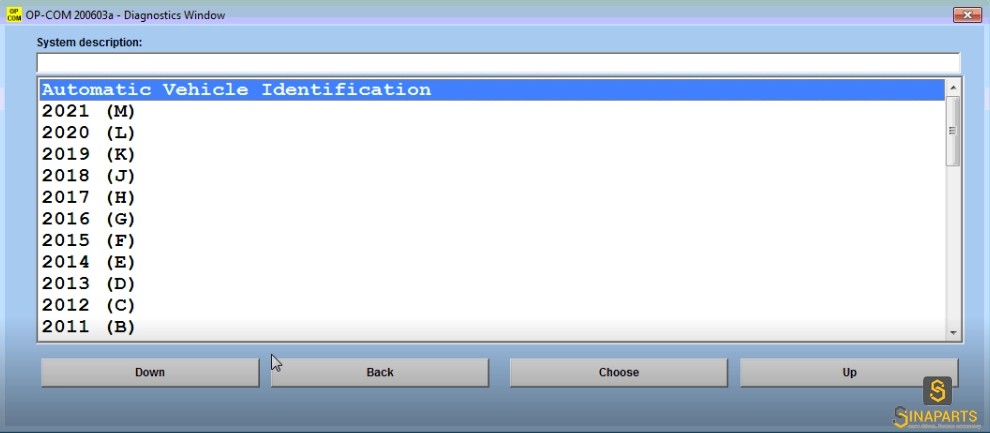Click the list scrollbar thumb

tap(953, 131)
